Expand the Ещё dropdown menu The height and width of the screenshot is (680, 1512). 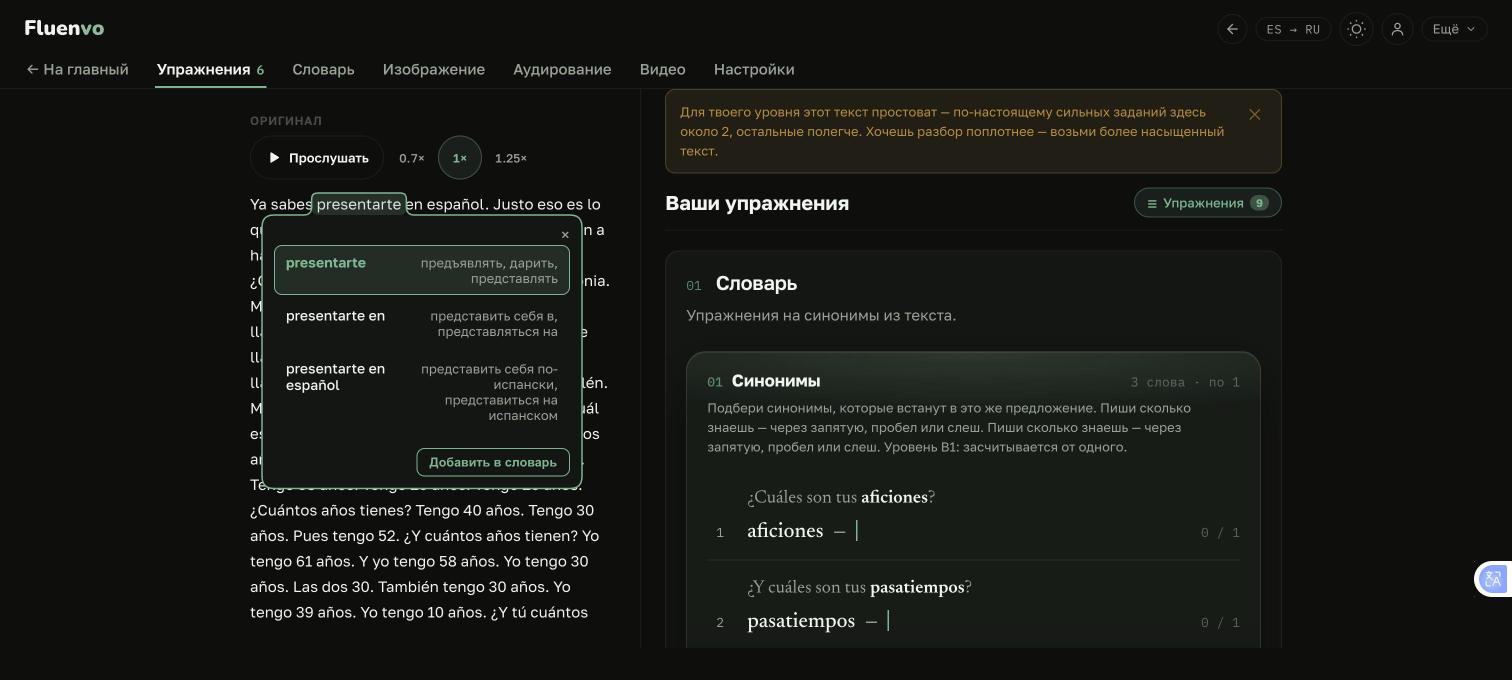point(1453,29)
